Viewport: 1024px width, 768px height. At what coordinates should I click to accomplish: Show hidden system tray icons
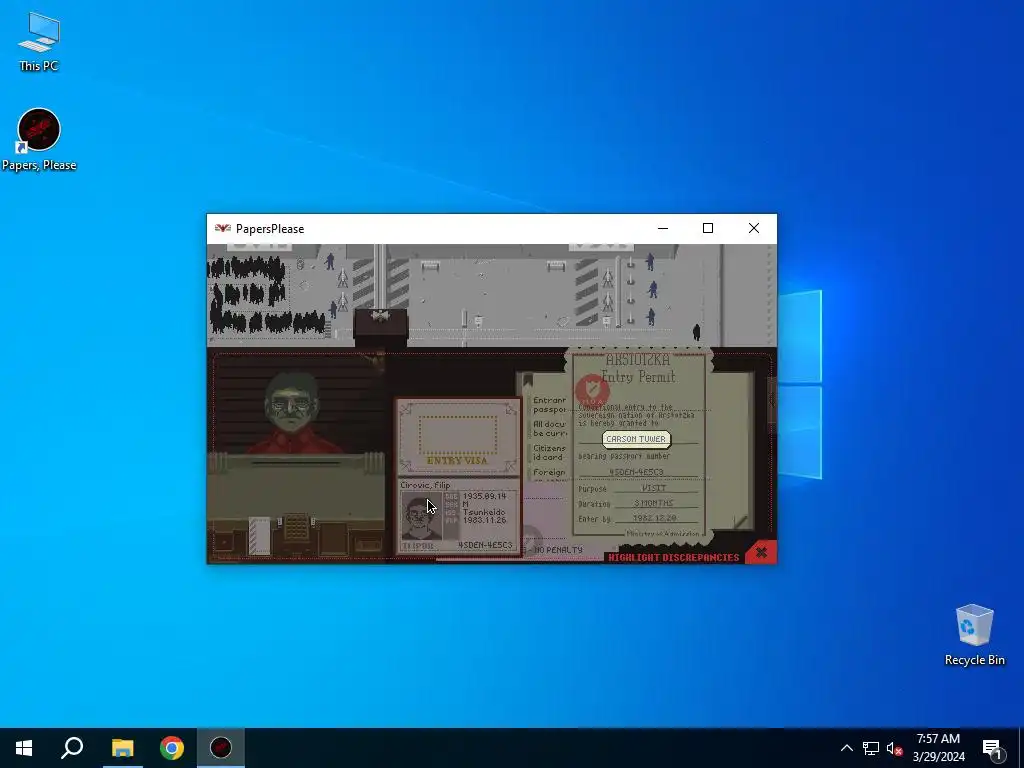coord(846,748)
